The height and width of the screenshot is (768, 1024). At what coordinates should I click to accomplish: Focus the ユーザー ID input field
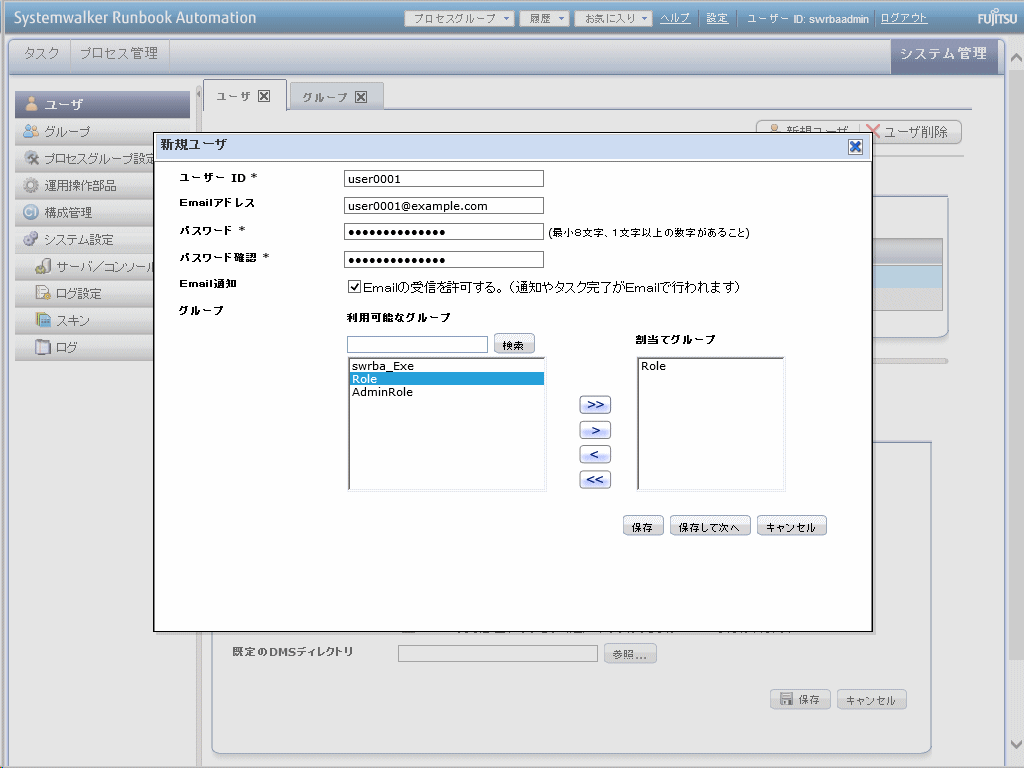(443, 179)
